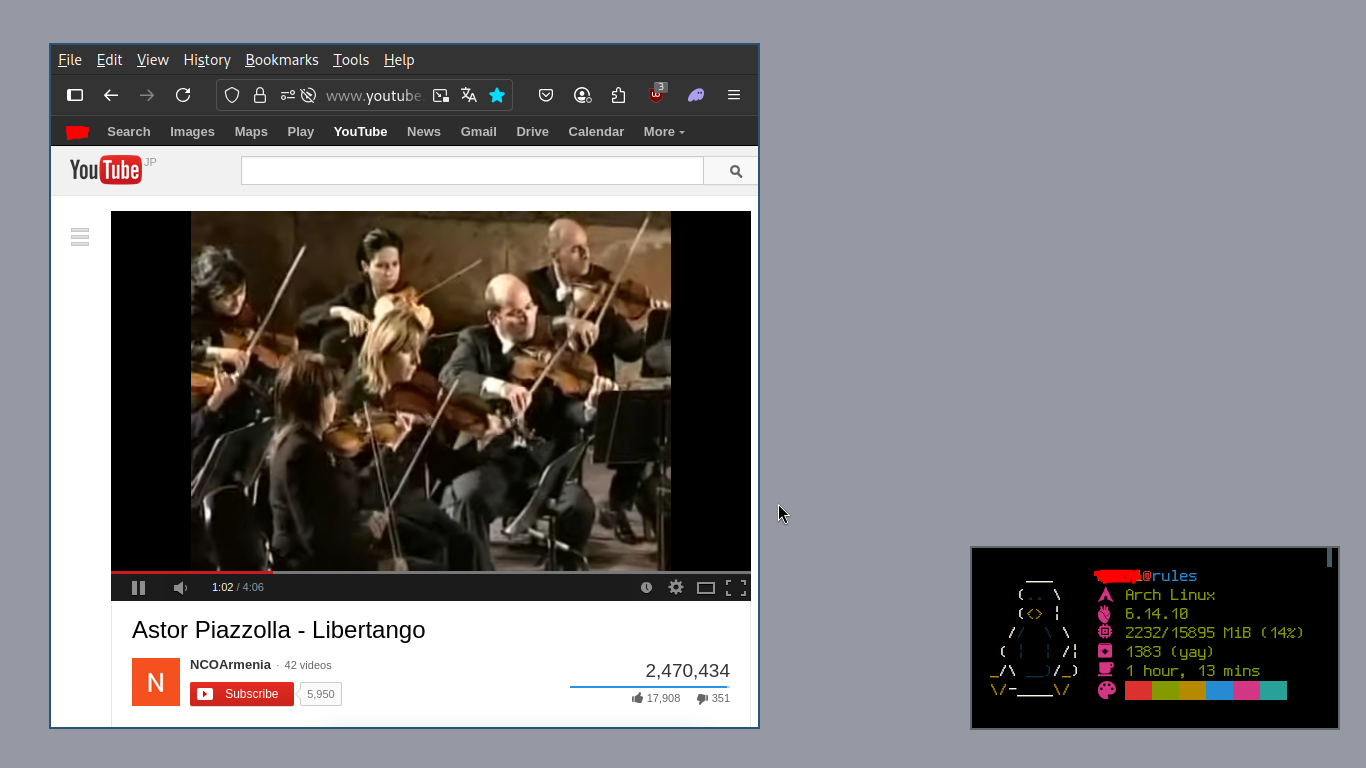View site security padlock information
This screenshot has width=1366, height=768.
260,95
